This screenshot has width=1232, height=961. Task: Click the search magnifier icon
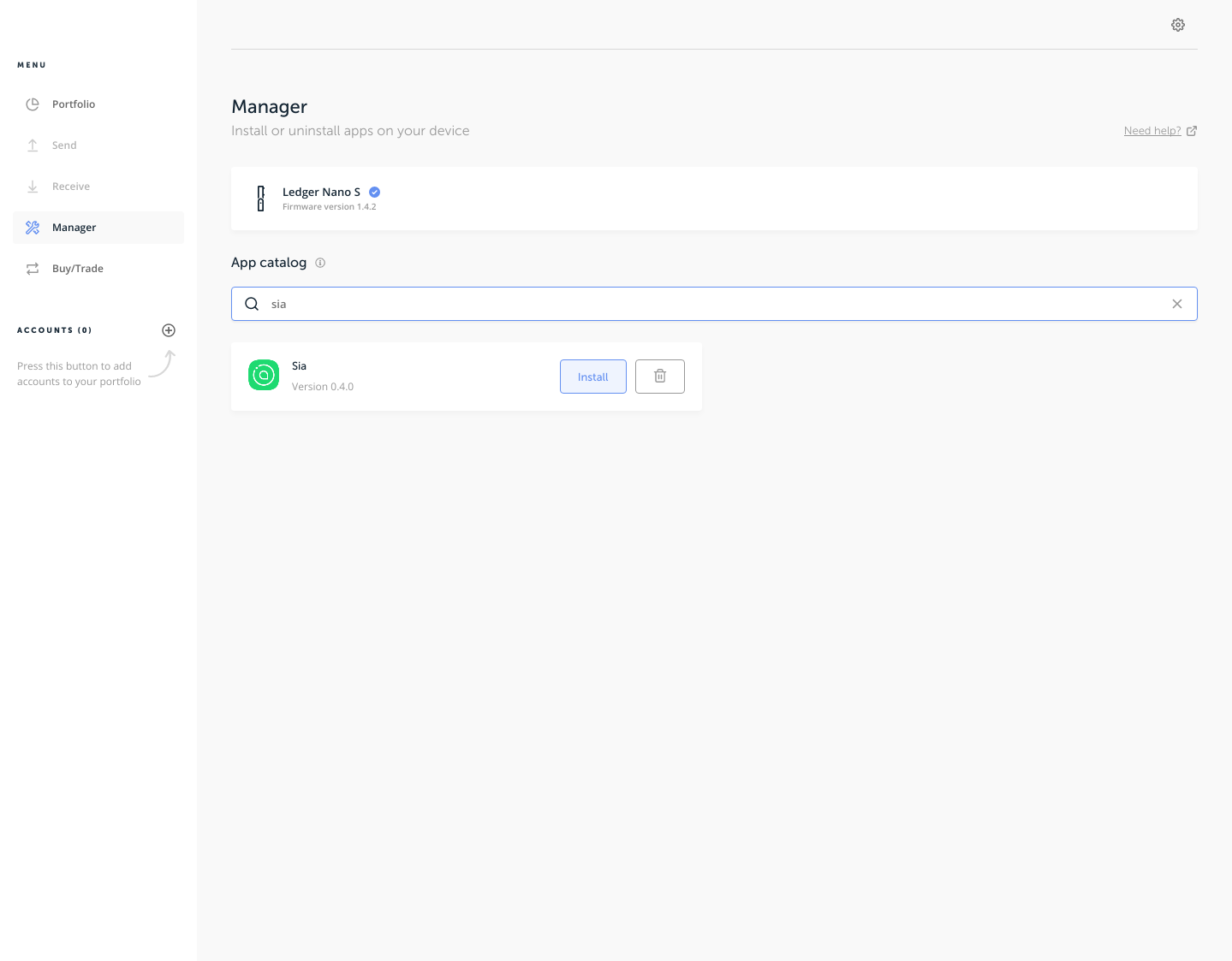tap(252, 304)
